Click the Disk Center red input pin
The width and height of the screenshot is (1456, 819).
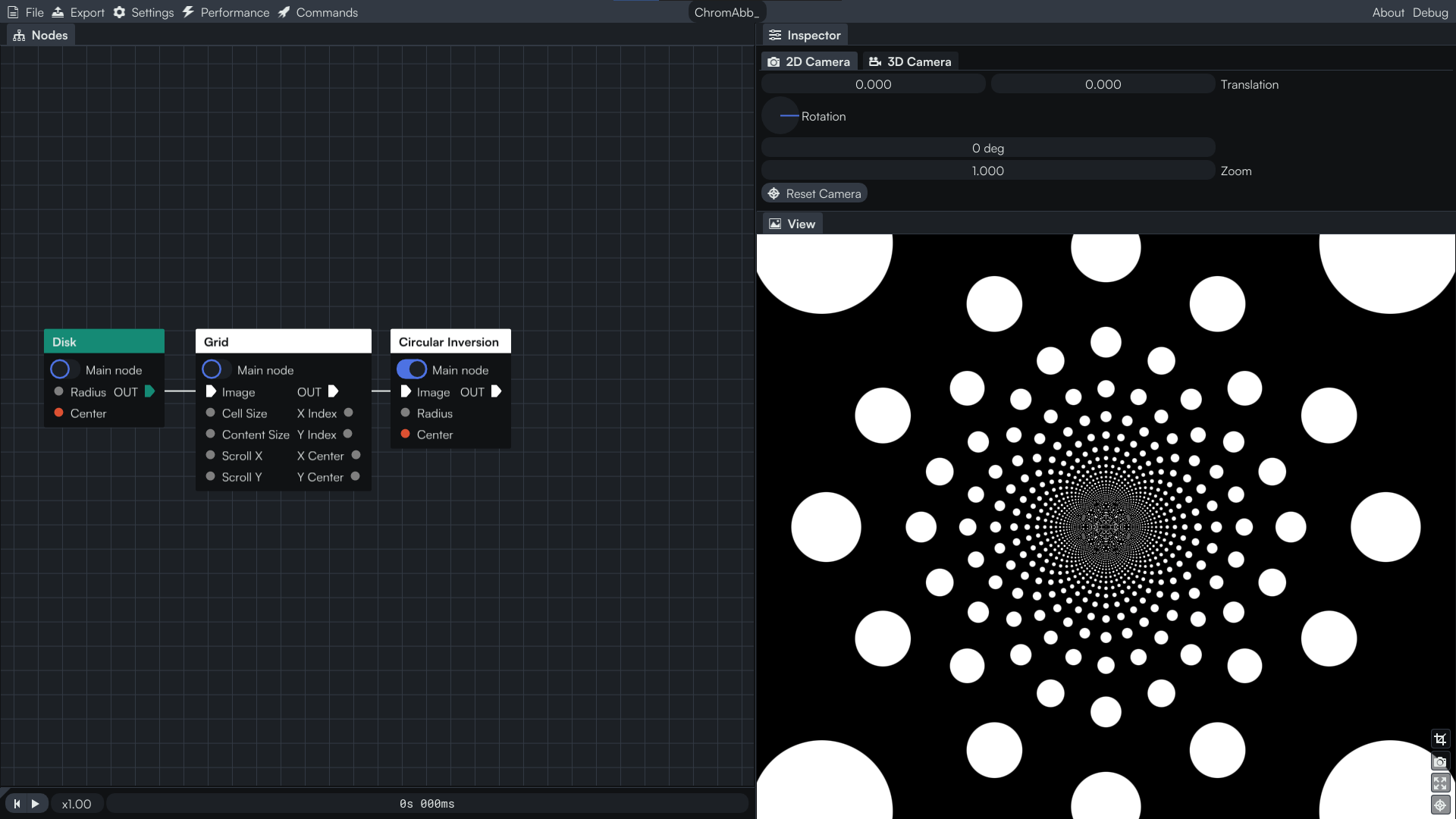[x=58, y=413]
